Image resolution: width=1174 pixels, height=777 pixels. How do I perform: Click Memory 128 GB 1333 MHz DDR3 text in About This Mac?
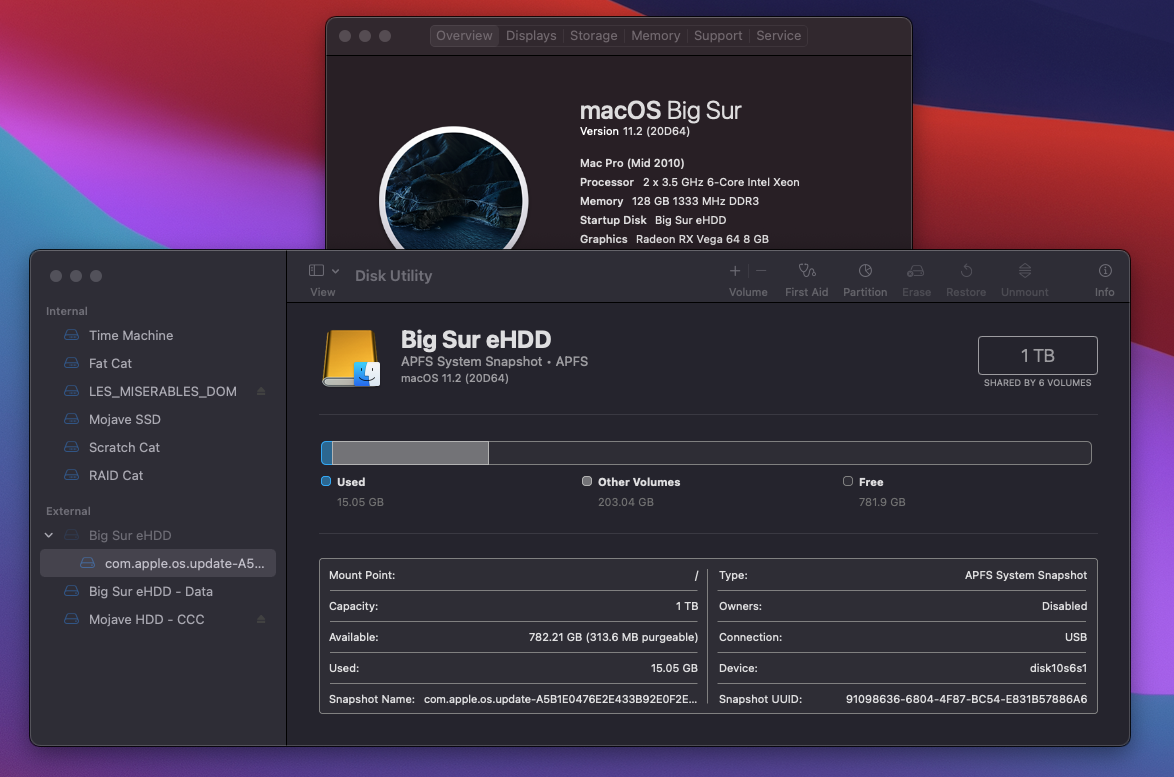point(669,201)
